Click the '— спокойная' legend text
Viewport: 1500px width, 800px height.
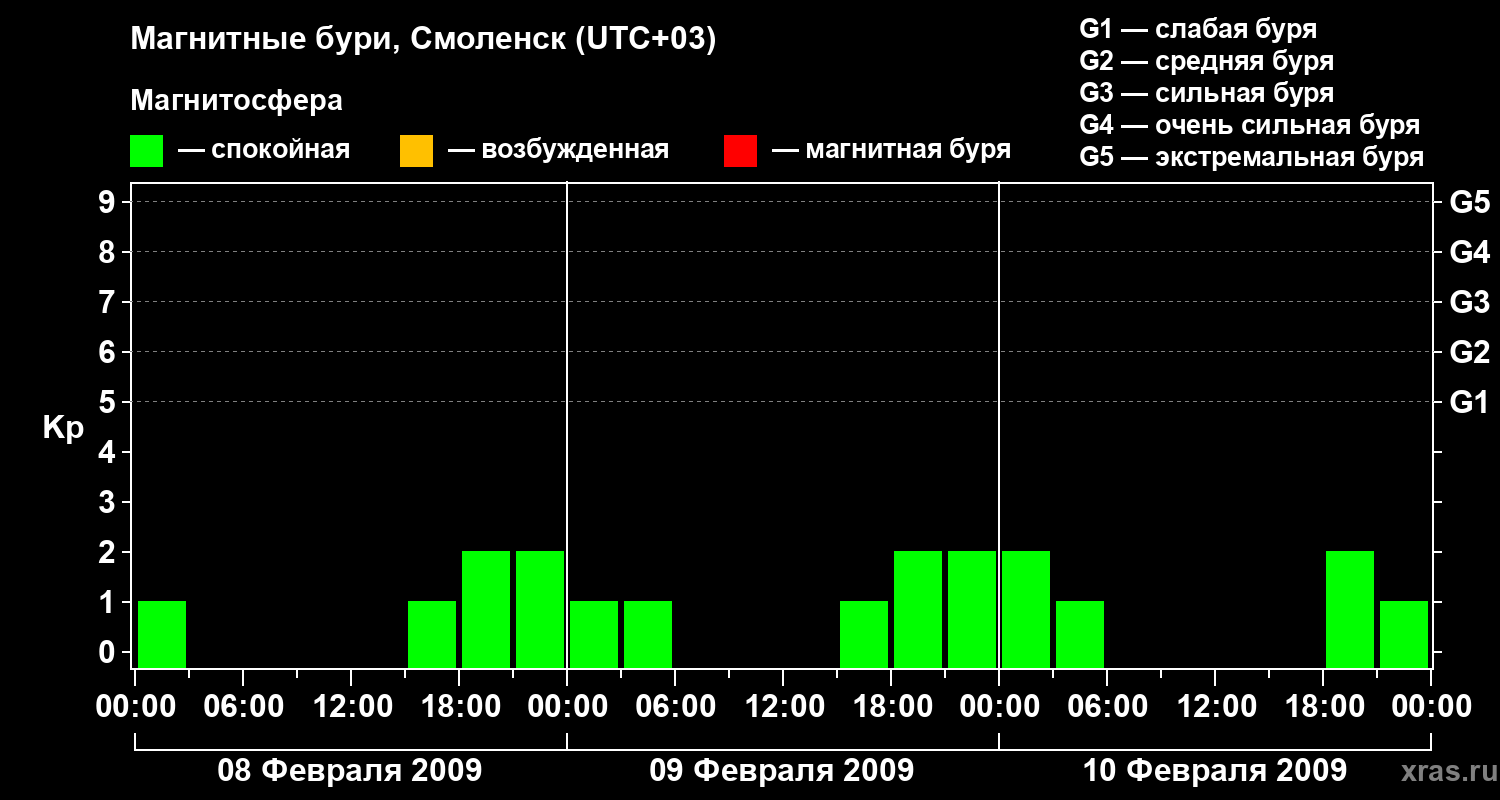click(264, 151)
